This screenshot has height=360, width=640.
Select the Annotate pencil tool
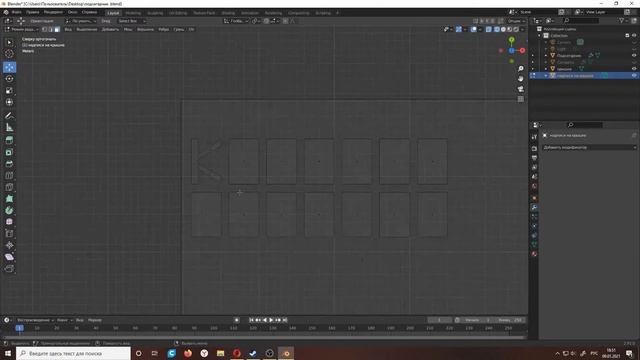click(x=9, y=116)
